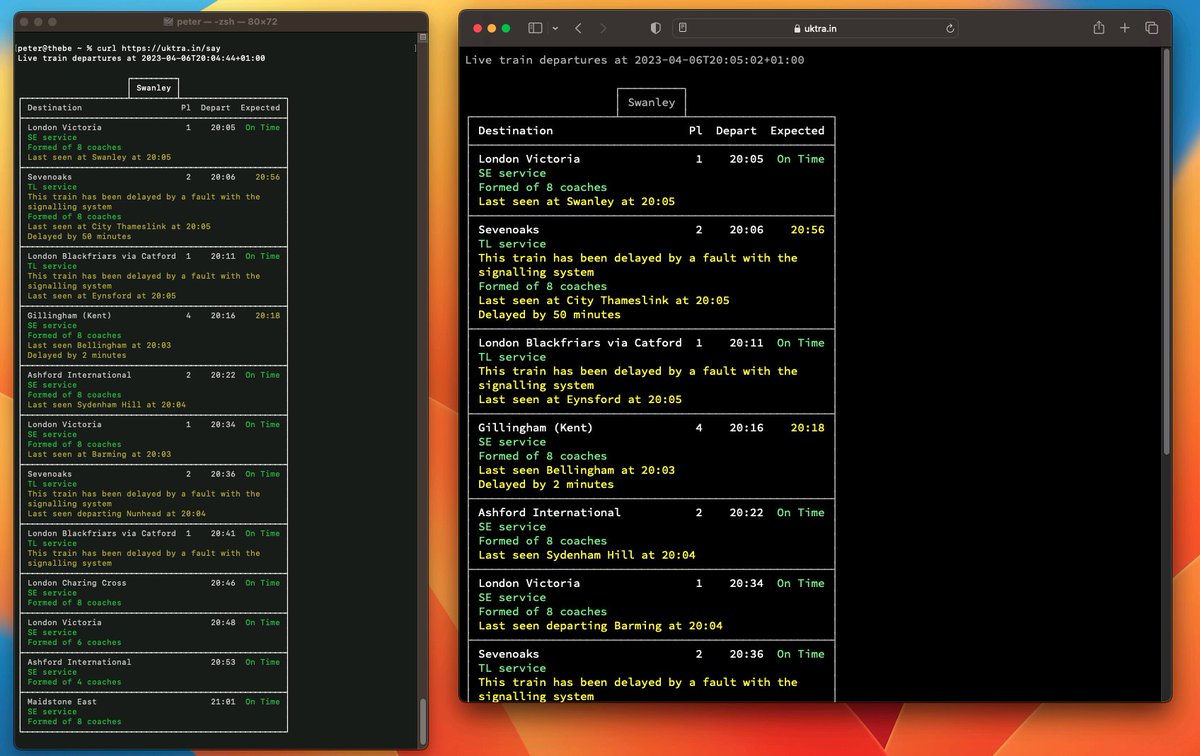Click 'Last seen at Barming at 20:03' in Terminal

(x=99, y=454)
